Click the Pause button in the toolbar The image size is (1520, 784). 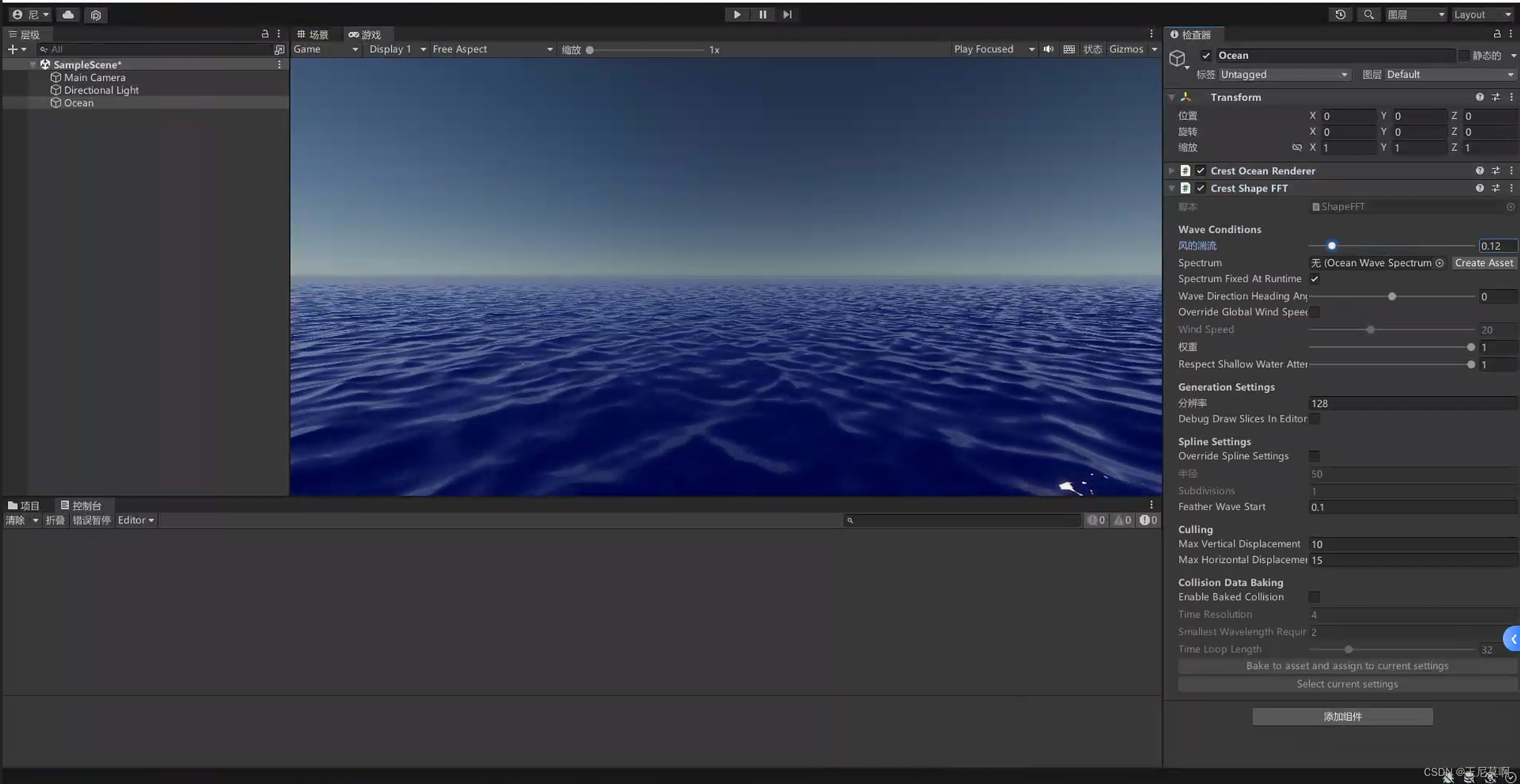762,14
